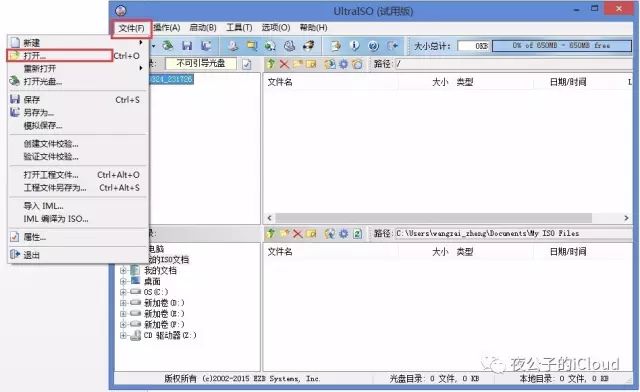
Task: Click the gear icon in local pane toolbar
Action: [x=344, y=233]
